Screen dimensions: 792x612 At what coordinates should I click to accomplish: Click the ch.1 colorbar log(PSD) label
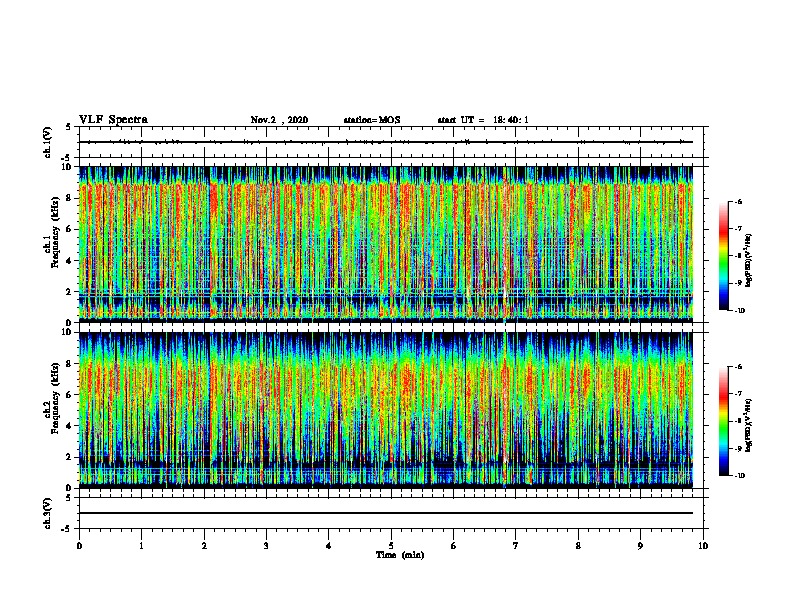coord(748,260)
